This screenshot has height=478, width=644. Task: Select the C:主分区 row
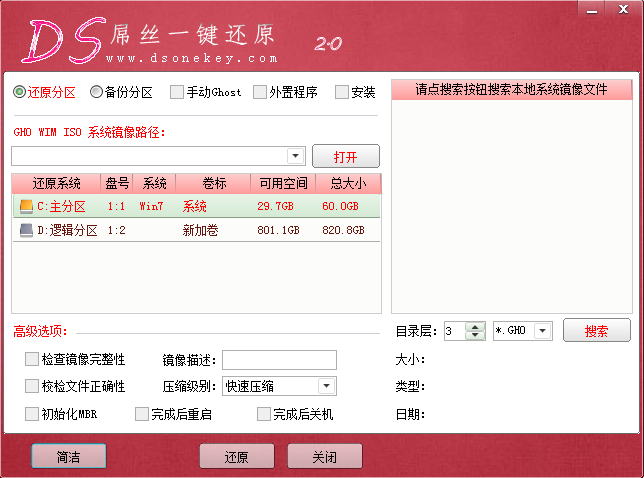point(196,206)
